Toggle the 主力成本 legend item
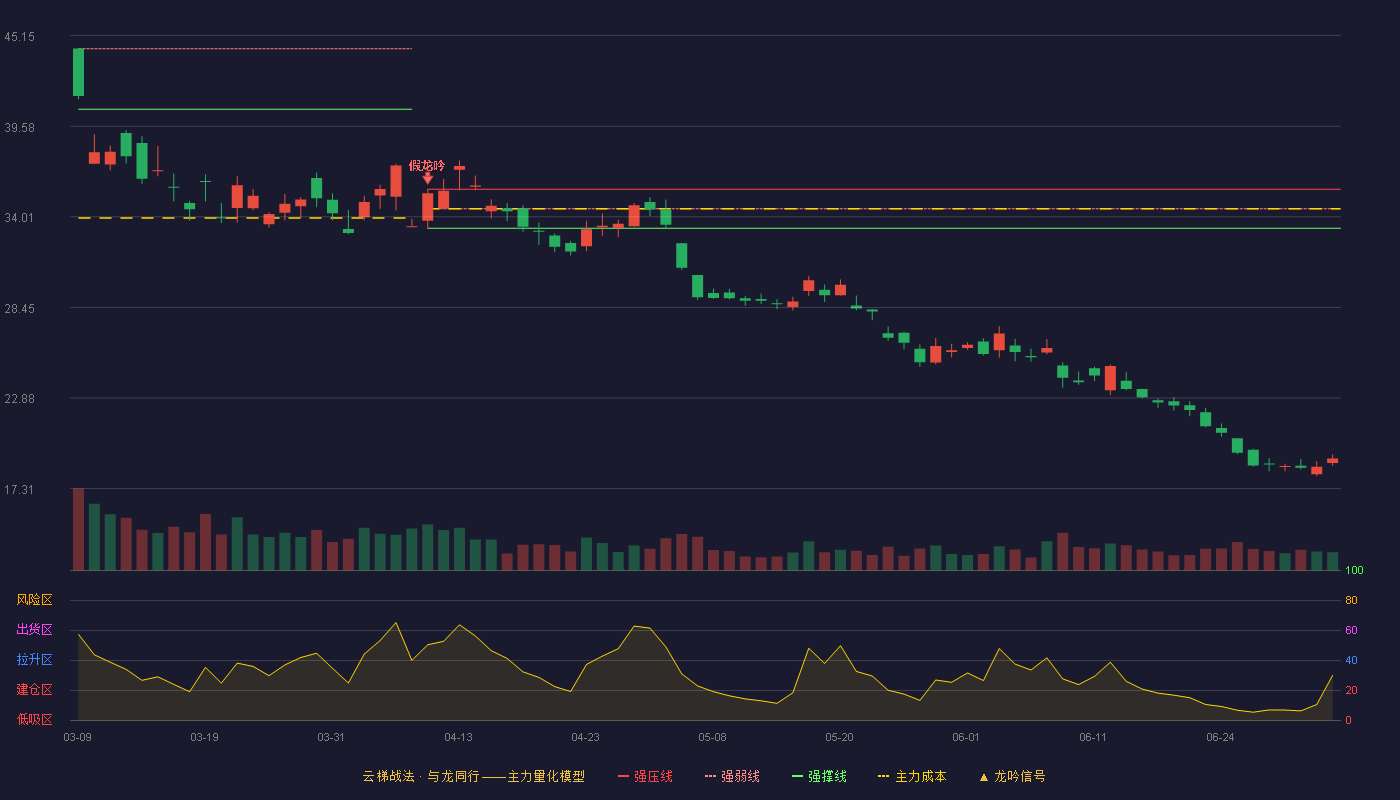This screenshot has height=800, width=1400. 912,776
